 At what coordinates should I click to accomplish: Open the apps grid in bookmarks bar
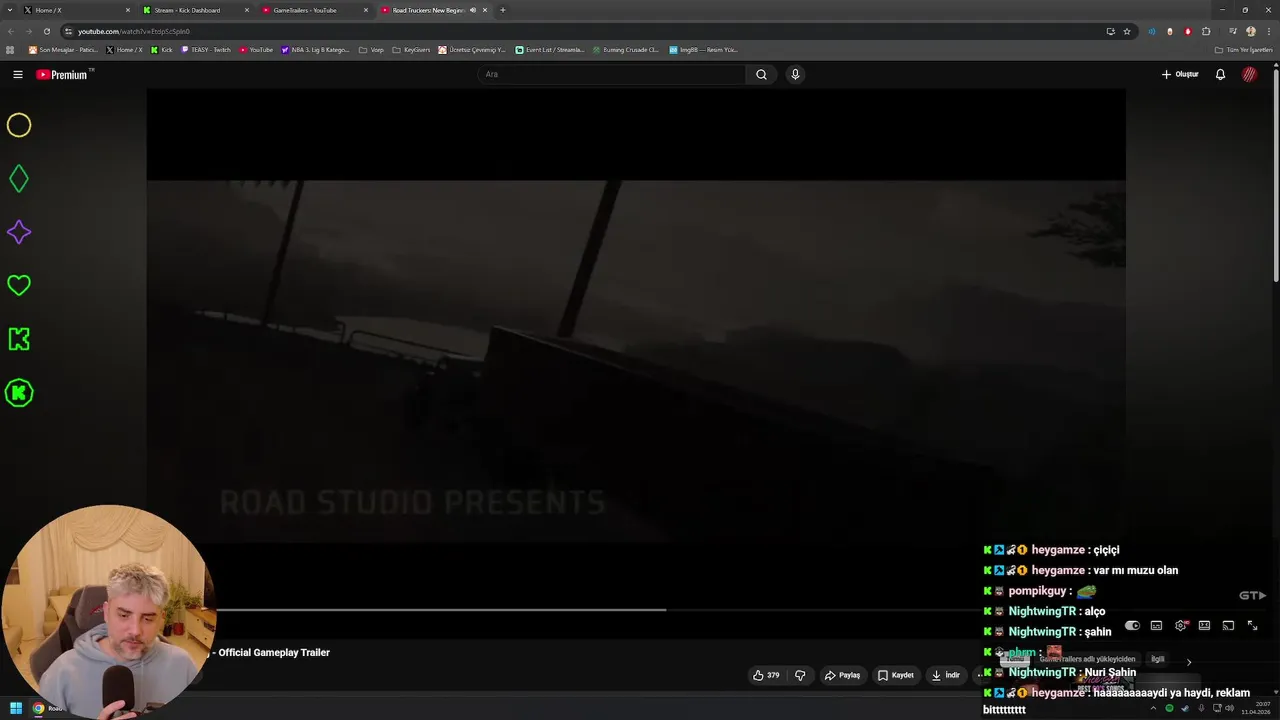pyautogui.click(x=10, y=49)
